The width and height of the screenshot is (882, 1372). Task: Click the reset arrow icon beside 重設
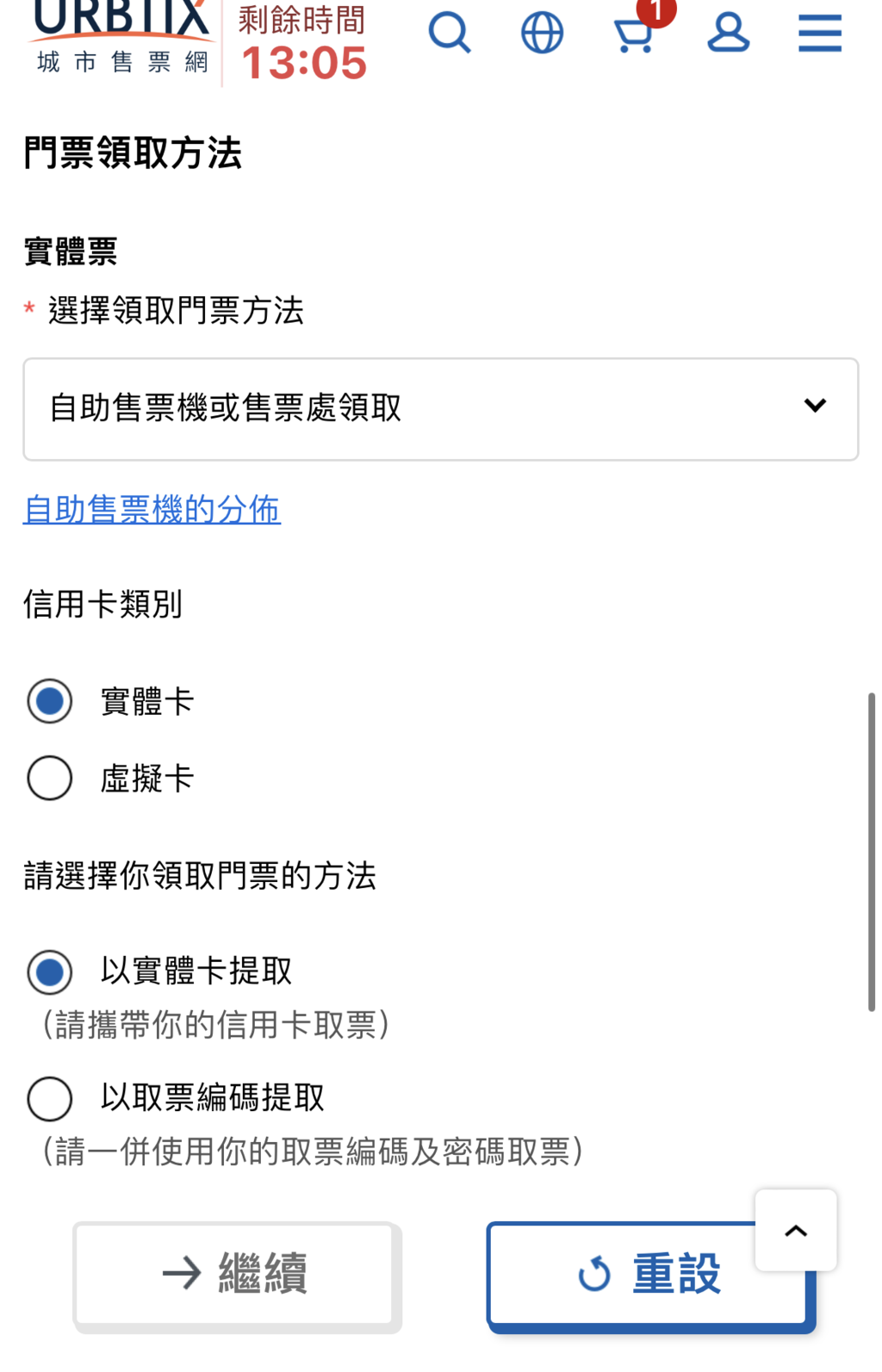click(594, 1274)
